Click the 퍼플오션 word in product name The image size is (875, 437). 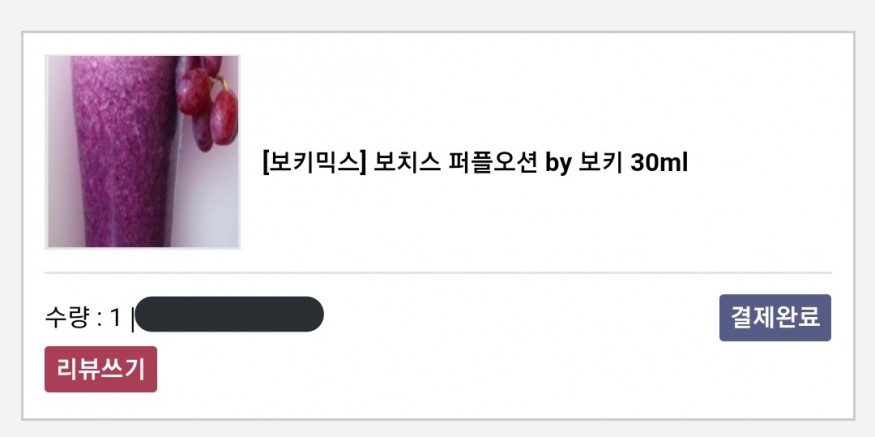pos(493,163)
